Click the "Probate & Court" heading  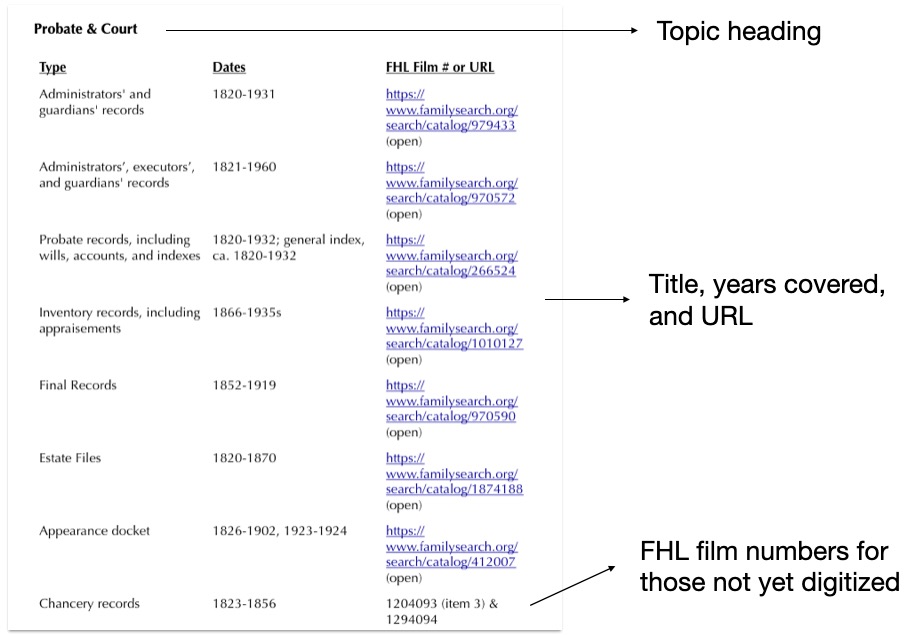86,29
